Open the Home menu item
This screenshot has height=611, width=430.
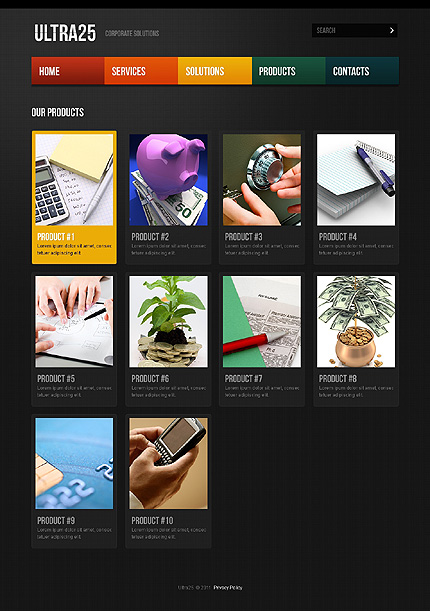point(68,71)
